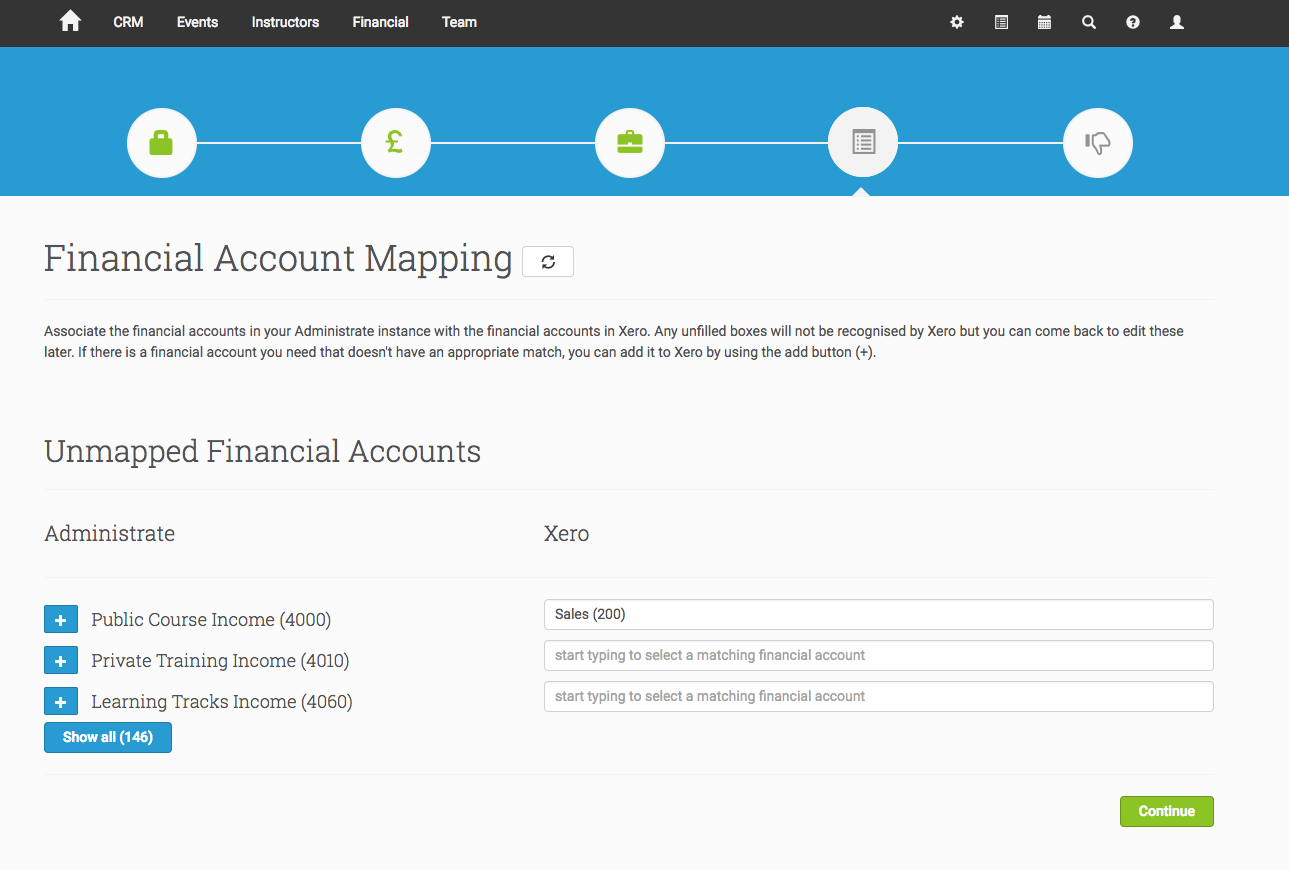Viewport: 1289px width, 871px height.
Task: Open the Events menu
Action: click(x=197, y=22)
